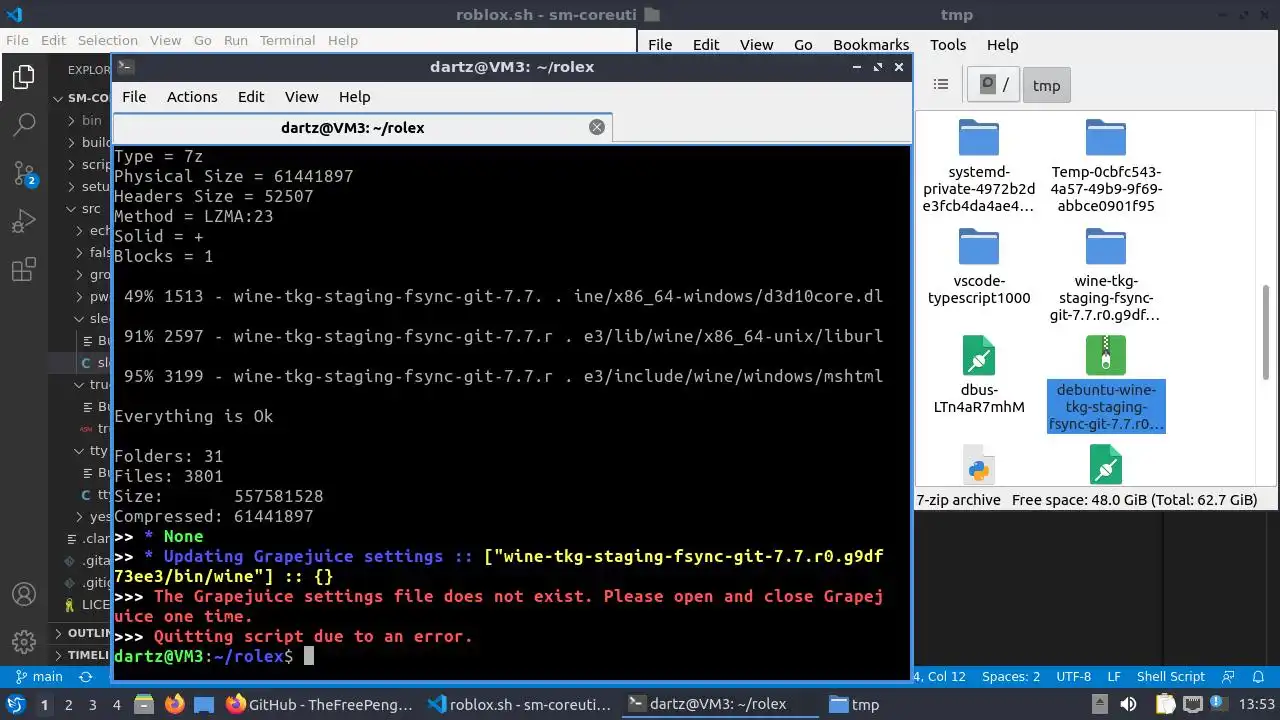Open Run and Debug view icon

(24, 221)
